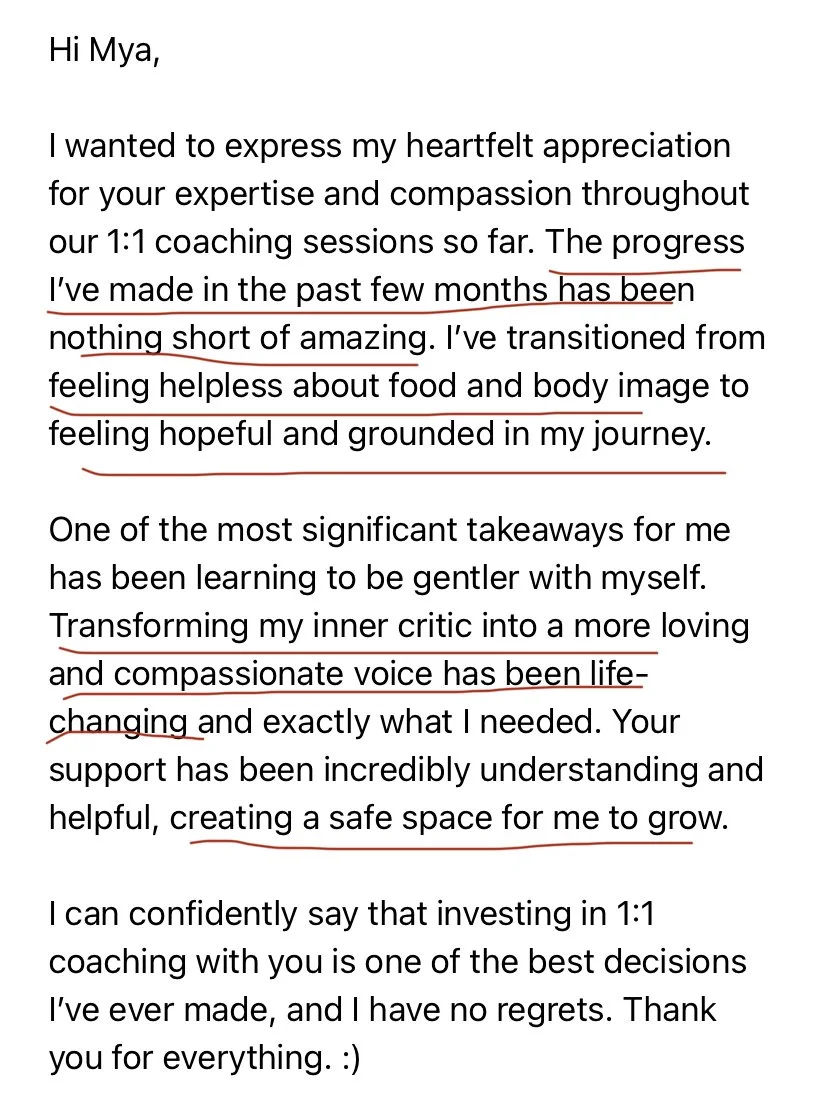
Task: Click the closing smiley ":)"
Action: tap(347, 1059)
